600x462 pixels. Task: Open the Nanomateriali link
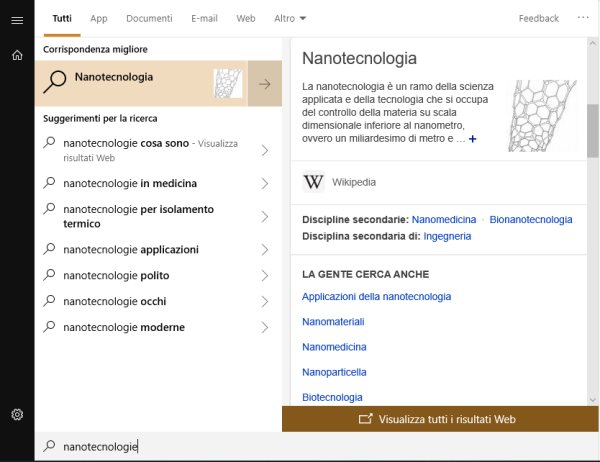pos(333,322)
